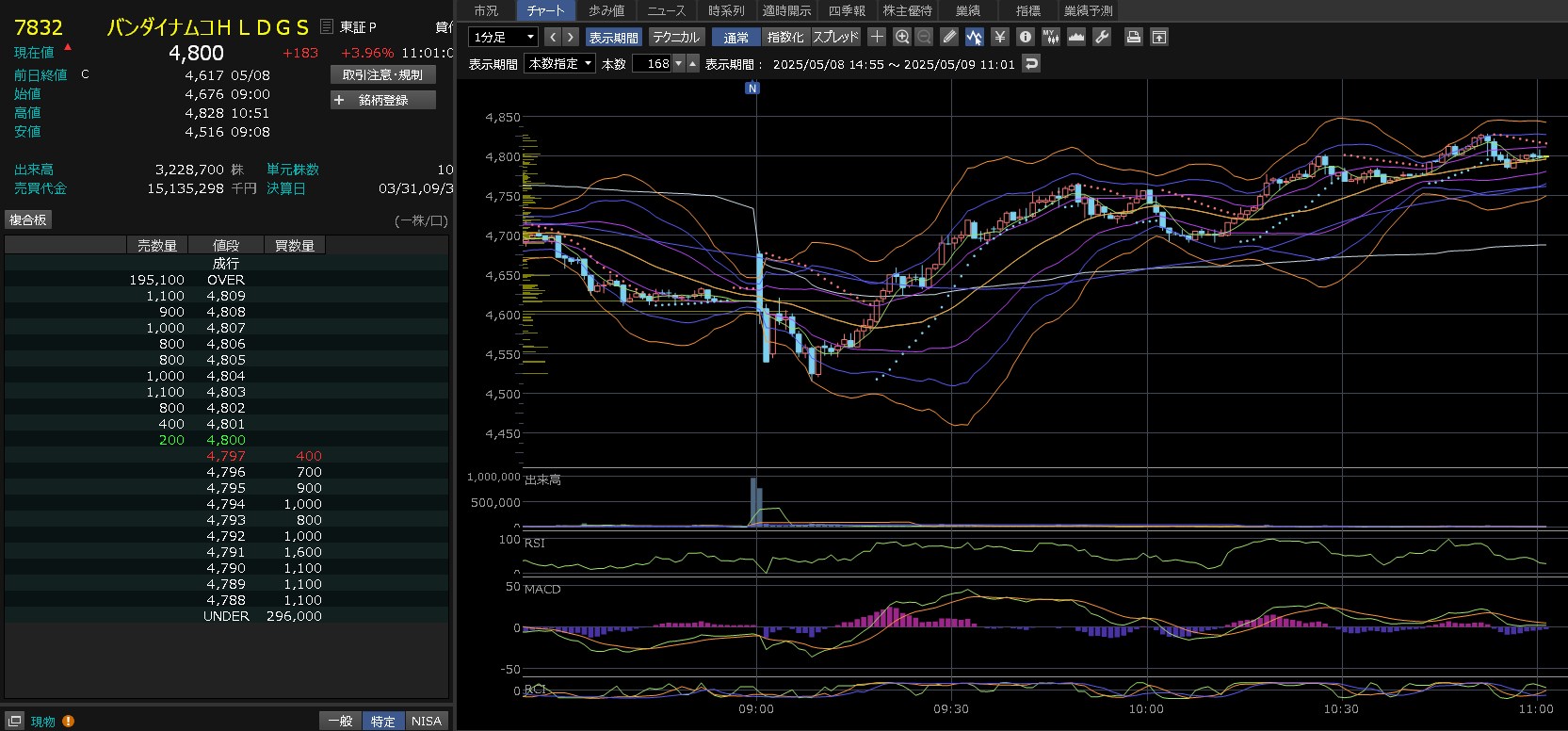Switch to 株主優待 tab
The height and width of the screenshot is (731, 1568).
[x=908, y=10]
